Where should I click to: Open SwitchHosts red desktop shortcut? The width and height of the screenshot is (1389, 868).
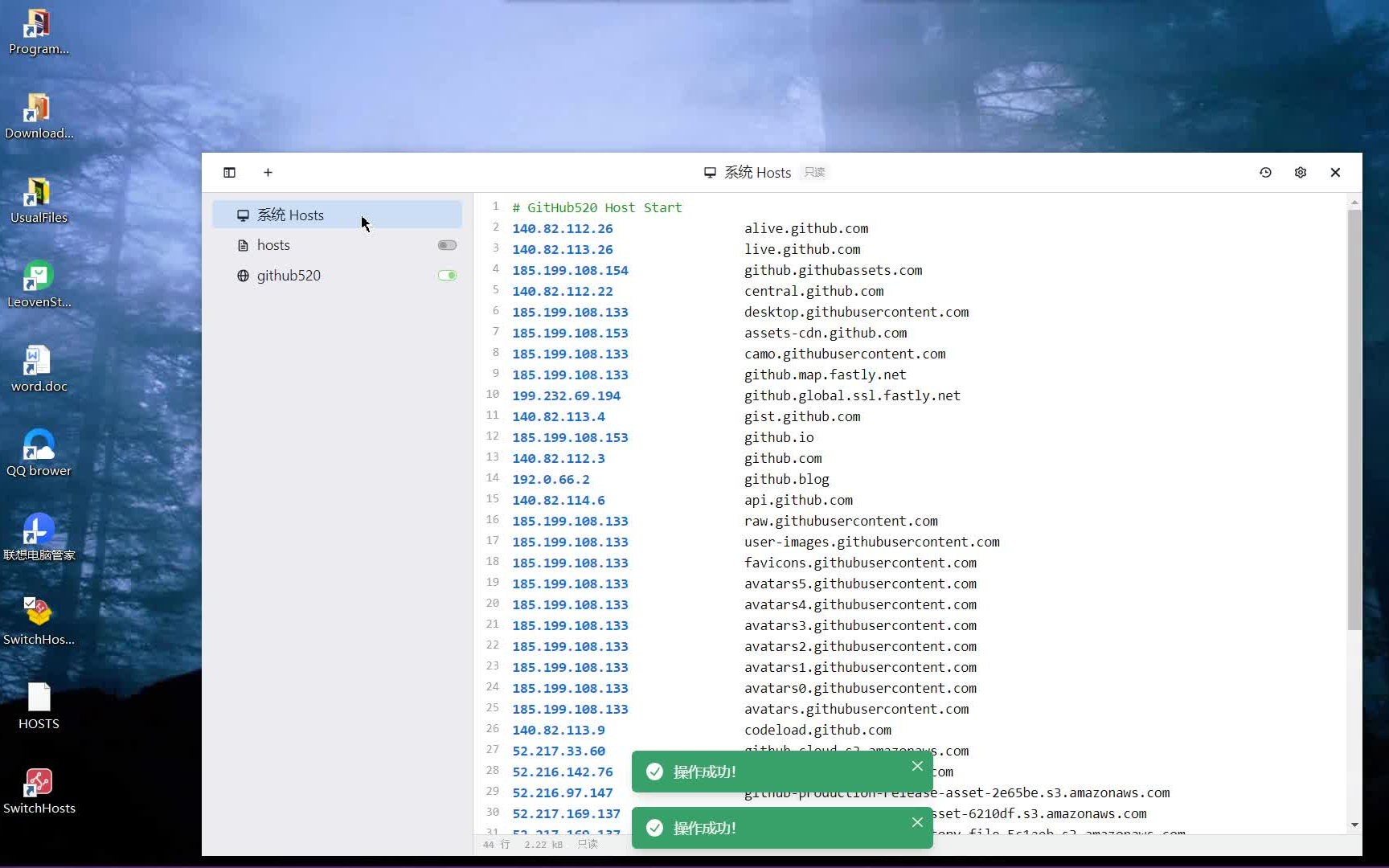39,792
